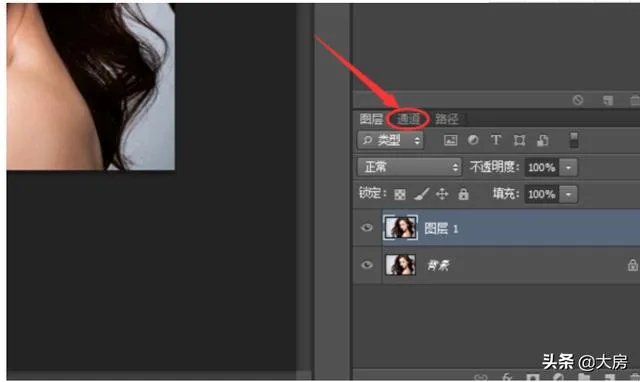This screenshot has width=640, height=382.
Task: Click the 填充 100% value field
Action: click(x=542, y=194)
